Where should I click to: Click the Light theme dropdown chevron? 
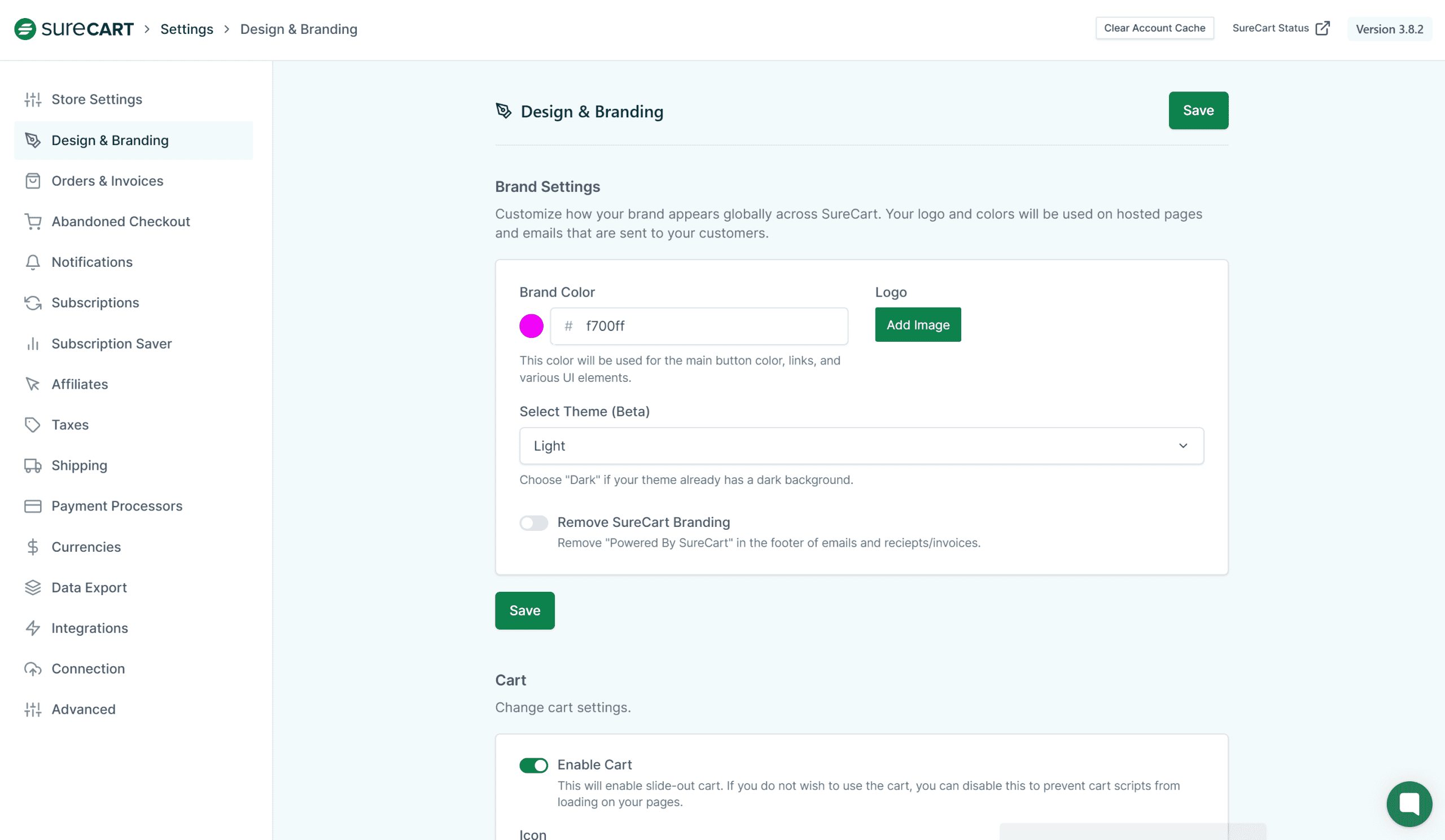[1183, 446]
